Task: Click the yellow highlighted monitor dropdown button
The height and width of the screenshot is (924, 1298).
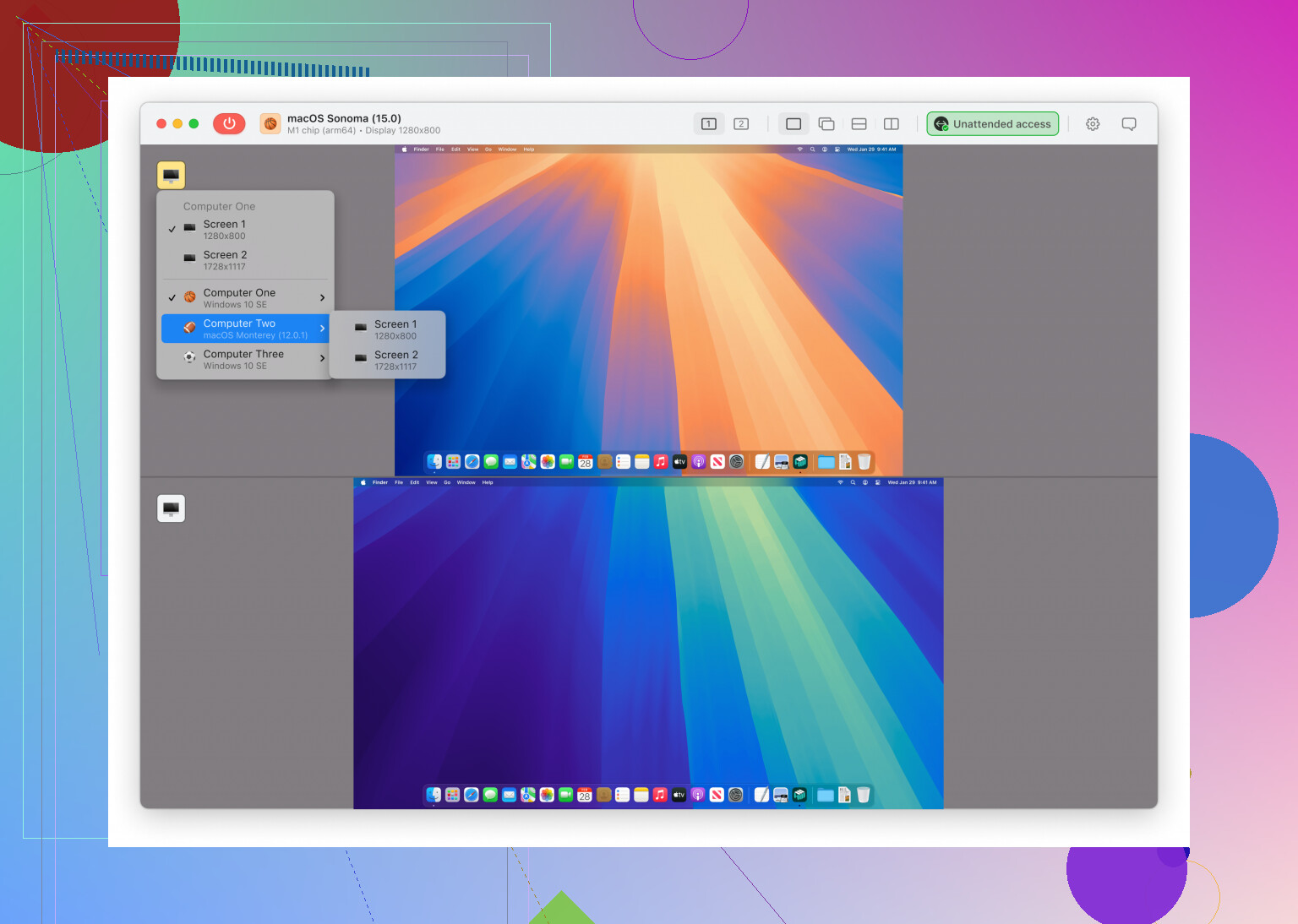Action: pos(172,175)
